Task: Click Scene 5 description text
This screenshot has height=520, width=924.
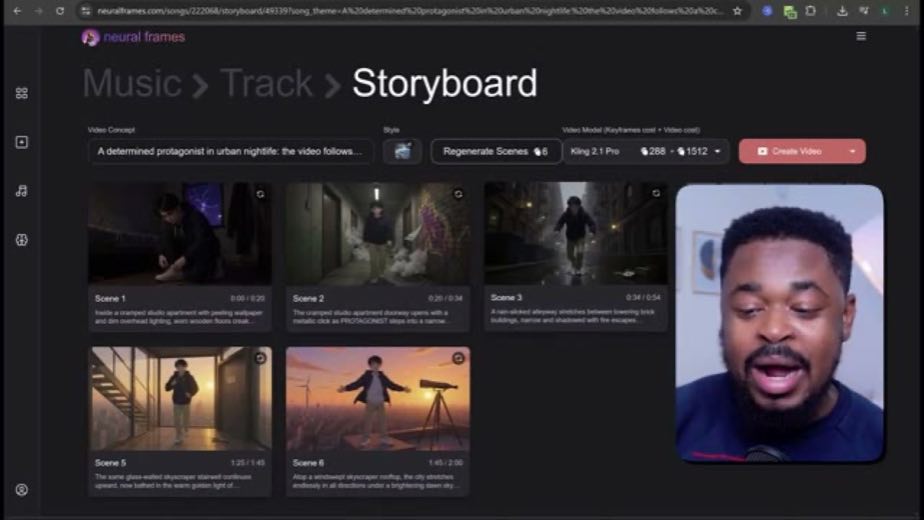Action: [173, 481]
